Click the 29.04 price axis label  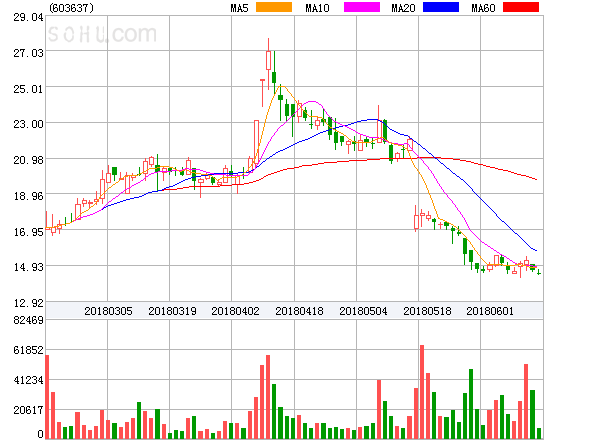(x=28, y=17)
